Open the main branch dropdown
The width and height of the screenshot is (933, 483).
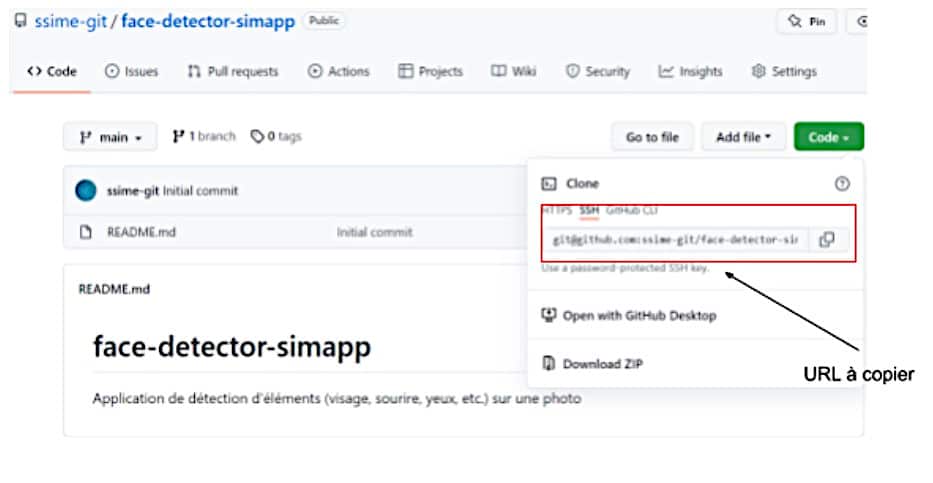tap(110, 137)
